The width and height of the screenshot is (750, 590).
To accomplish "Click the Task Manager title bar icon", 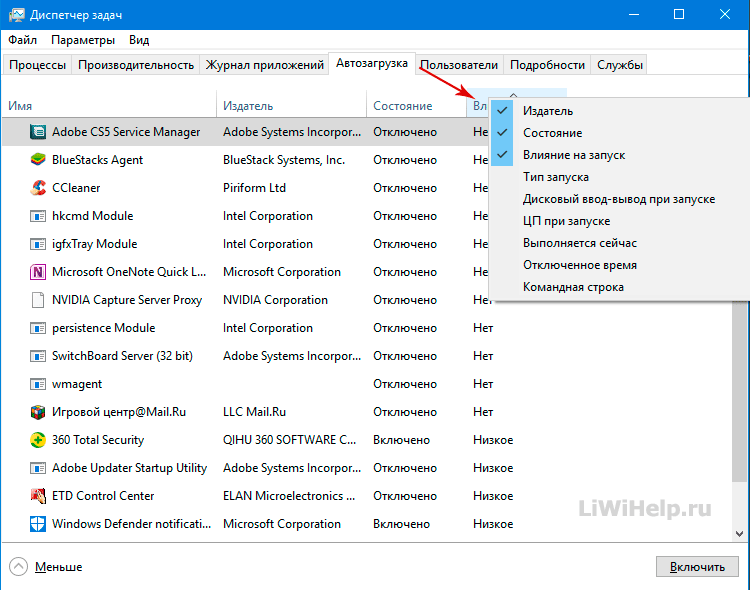I will (16, 15).
